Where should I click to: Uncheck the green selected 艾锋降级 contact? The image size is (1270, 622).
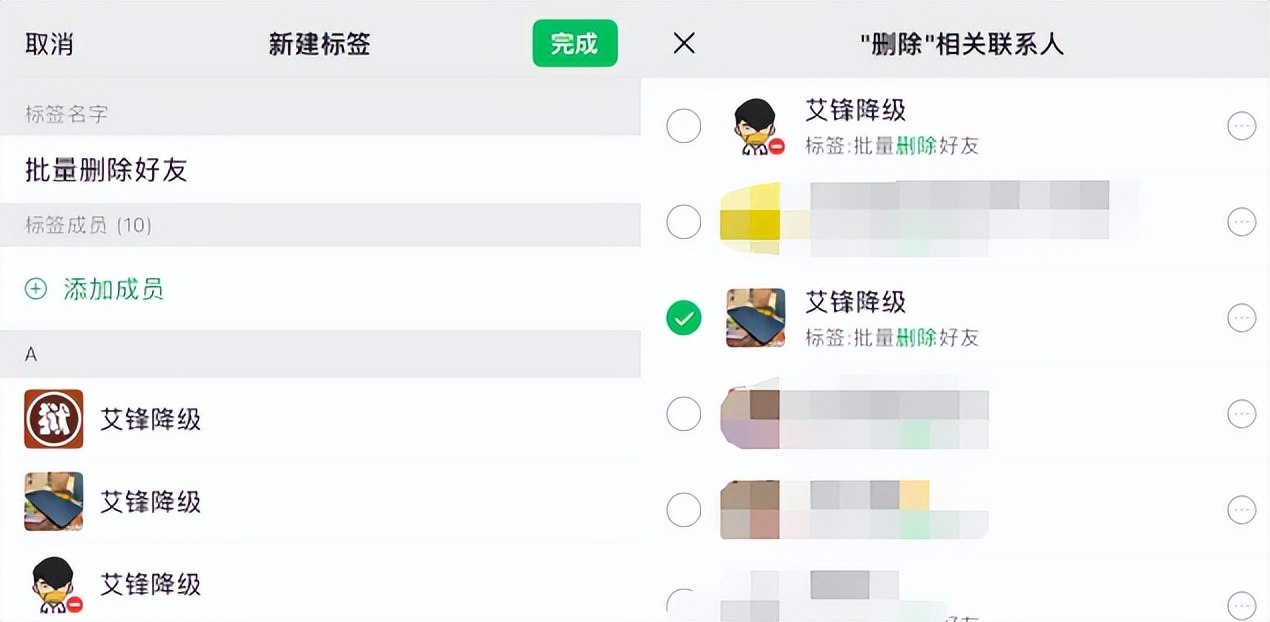click(x=684, y=318)
